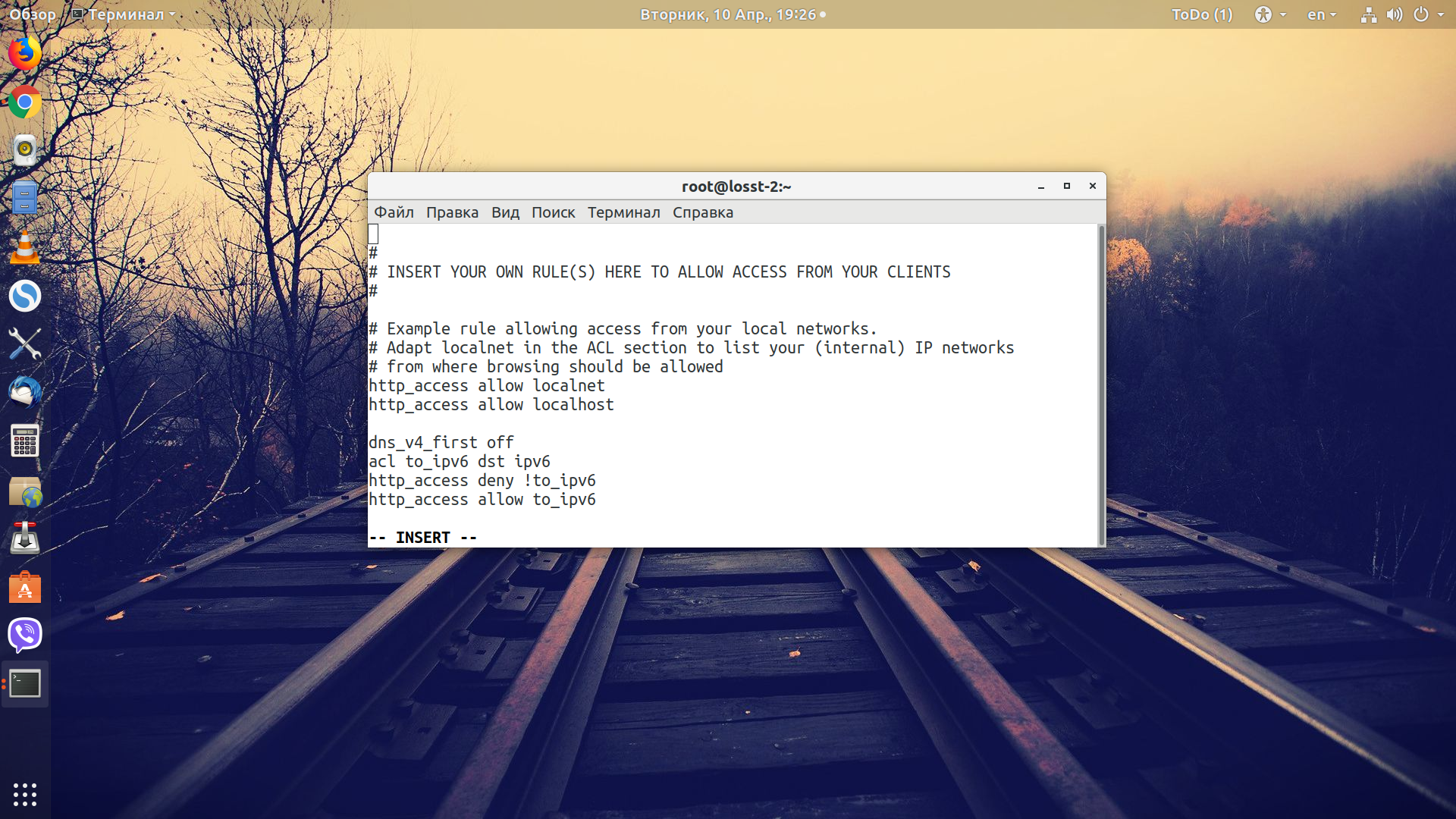Open the accessibility menu in top bar
The image size is (1456, 819).
click(x=1270, y=14)
